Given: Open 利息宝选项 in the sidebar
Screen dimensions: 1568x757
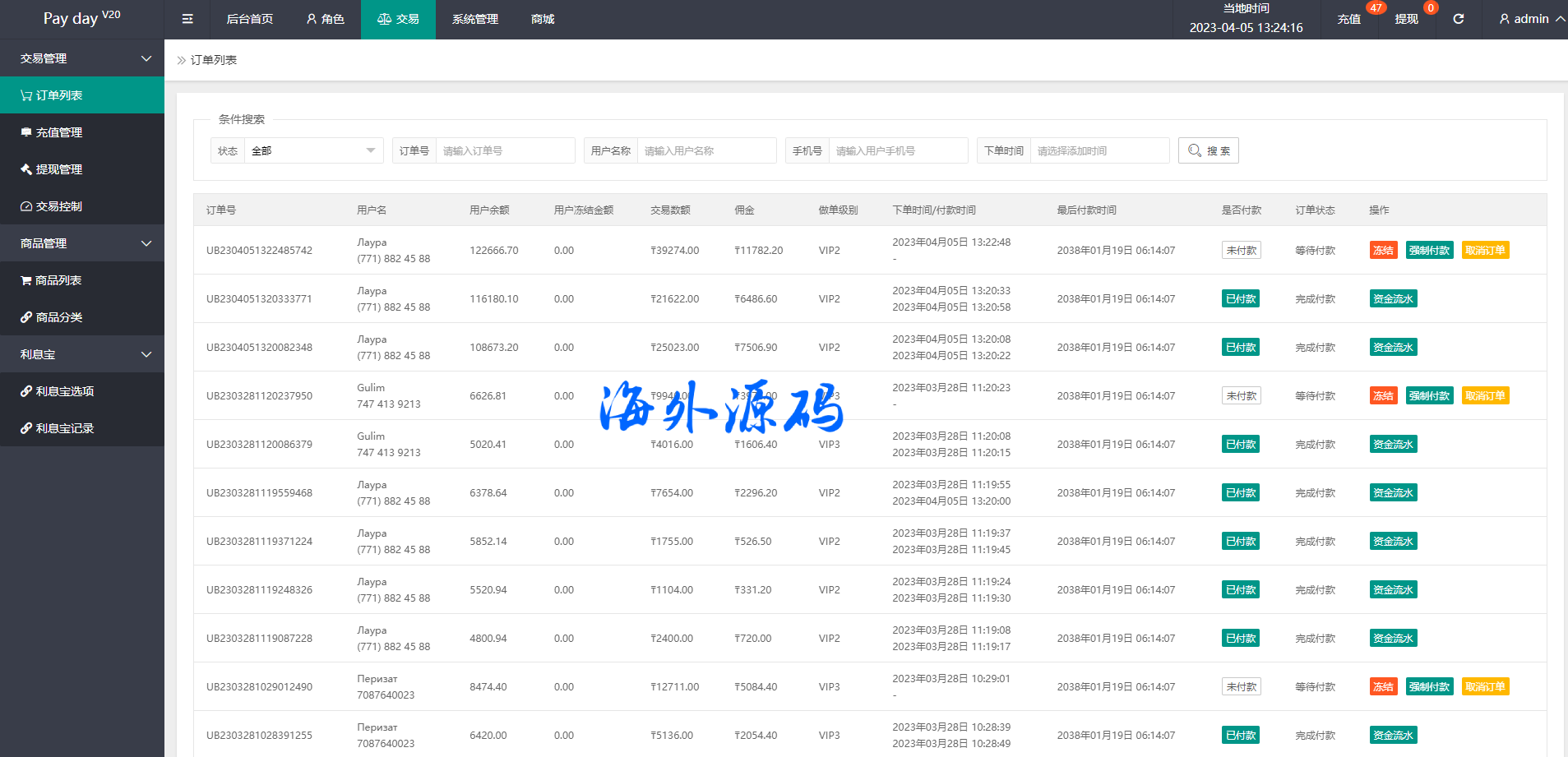Looking at the screenshot, I should tap(82, 391).
